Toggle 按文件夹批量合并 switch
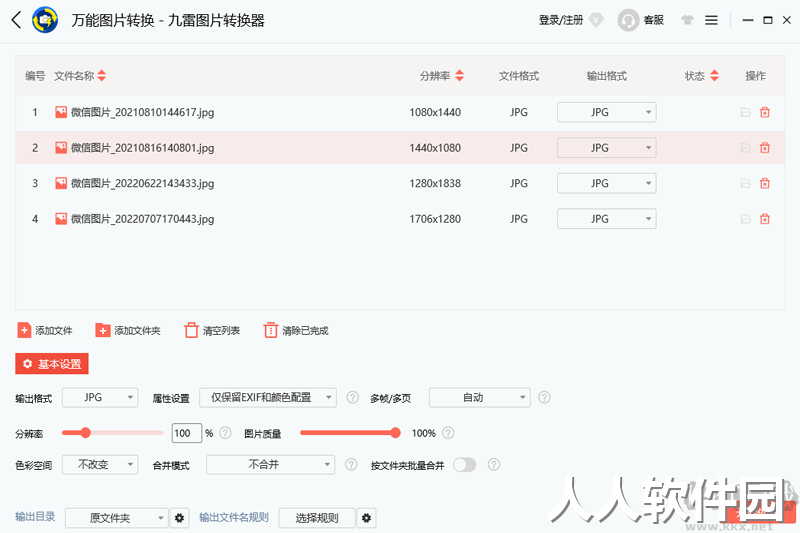Image resolution: width=800 pixels, height=533 pixels. tap(464, 465)
